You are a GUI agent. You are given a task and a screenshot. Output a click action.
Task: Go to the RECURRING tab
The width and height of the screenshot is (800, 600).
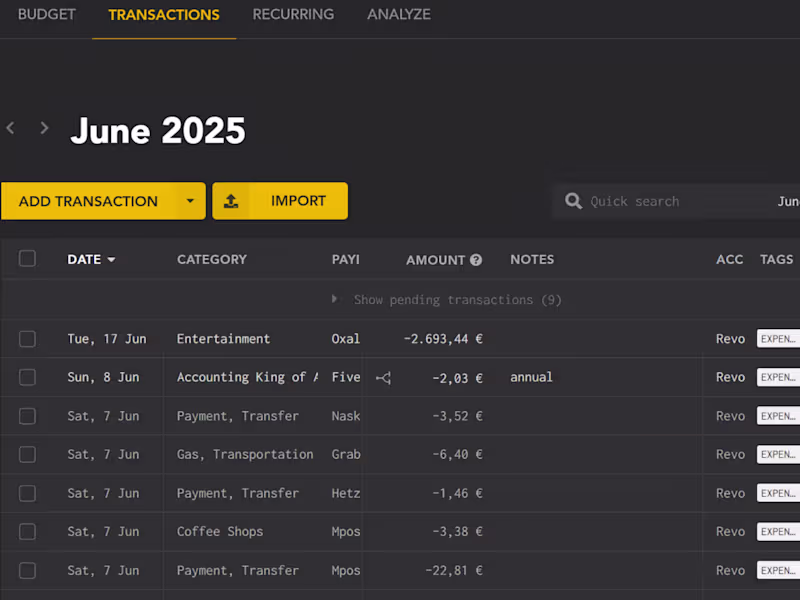click(293, 14)
